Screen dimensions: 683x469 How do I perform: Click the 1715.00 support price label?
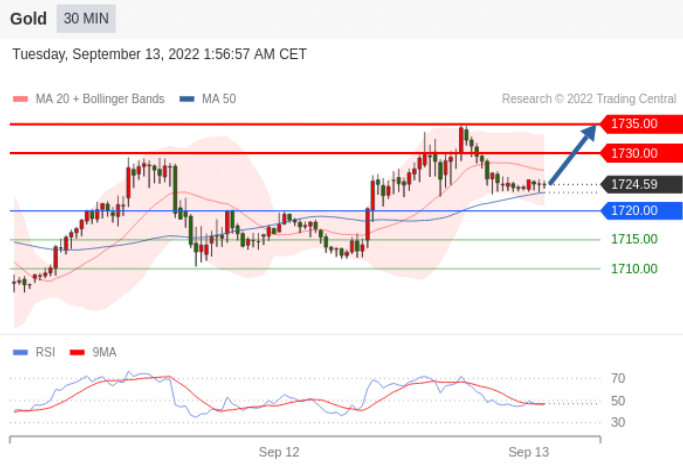(x=634, y=239)
